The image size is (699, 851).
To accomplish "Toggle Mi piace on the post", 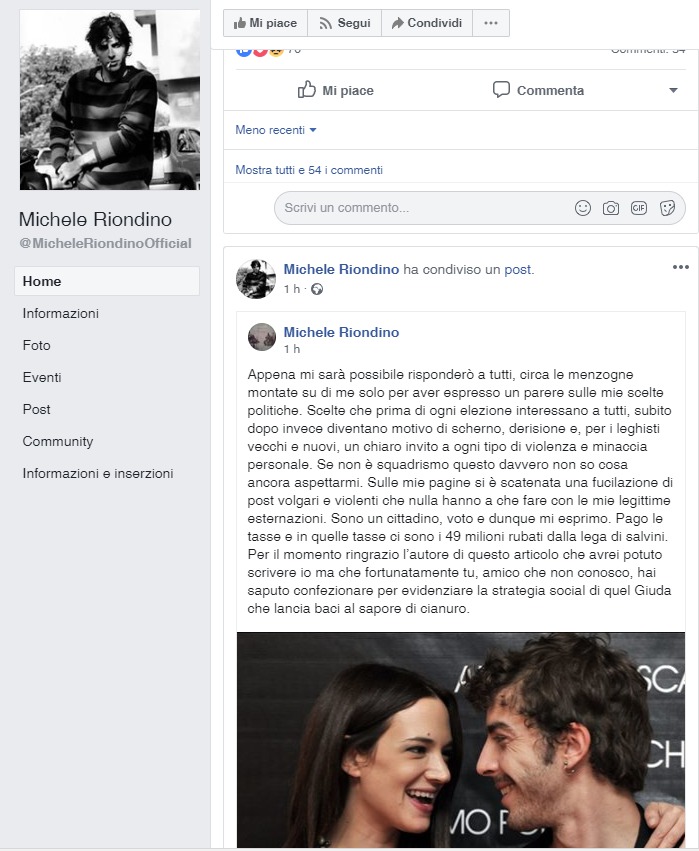I will [336, 90].
